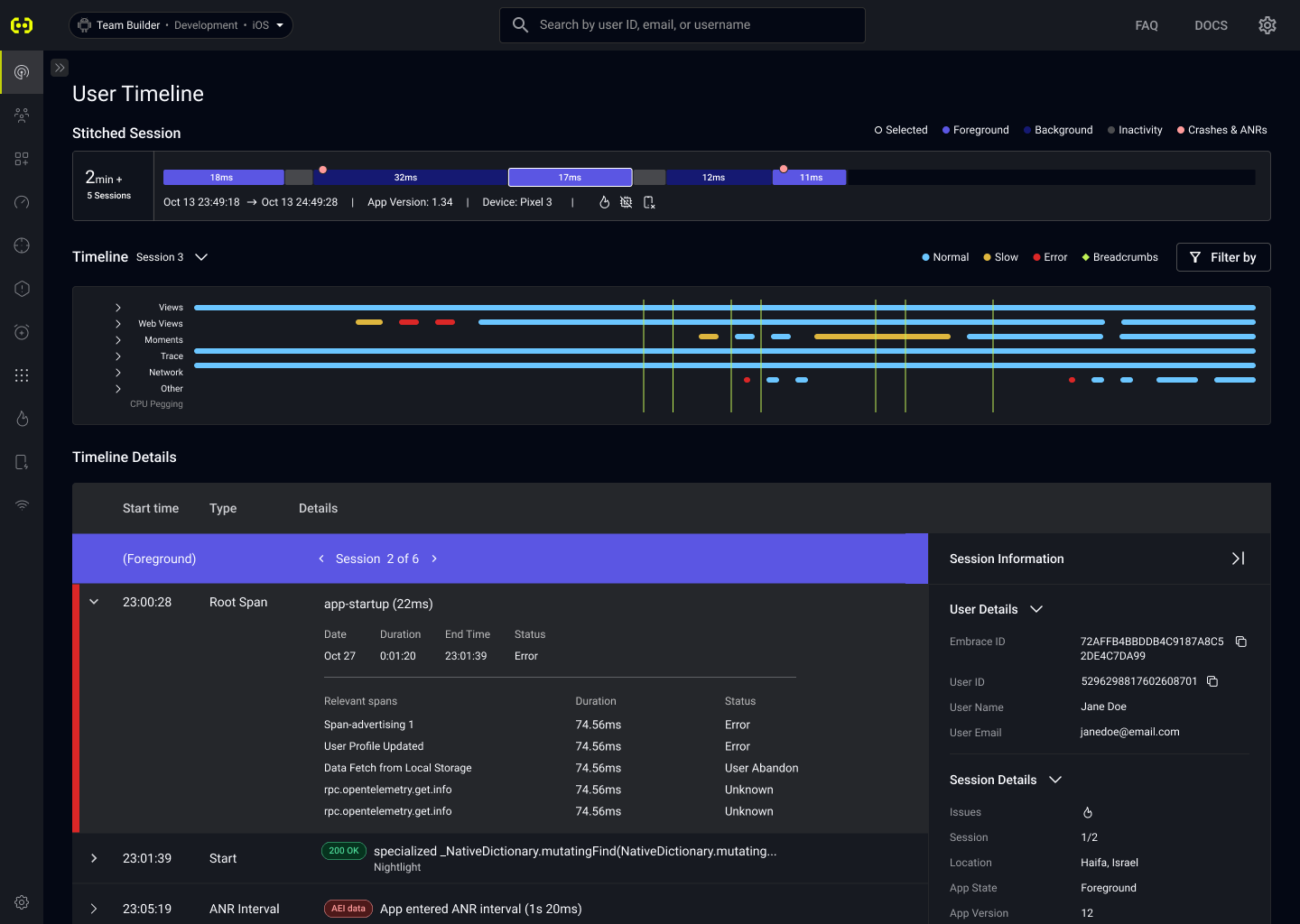Copy the Embrace ID value
The image size is (1300, 924).
click(x=1241, y=642)
